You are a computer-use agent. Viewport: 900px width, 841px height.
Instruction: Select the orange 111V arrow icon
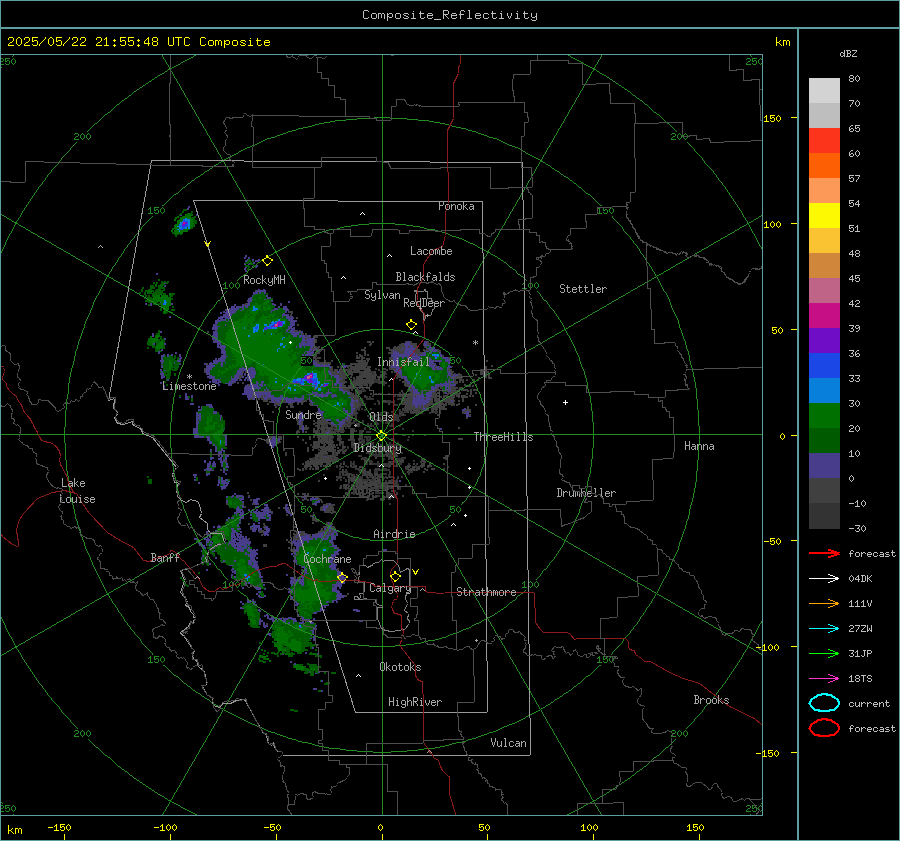tap(824, 603)
